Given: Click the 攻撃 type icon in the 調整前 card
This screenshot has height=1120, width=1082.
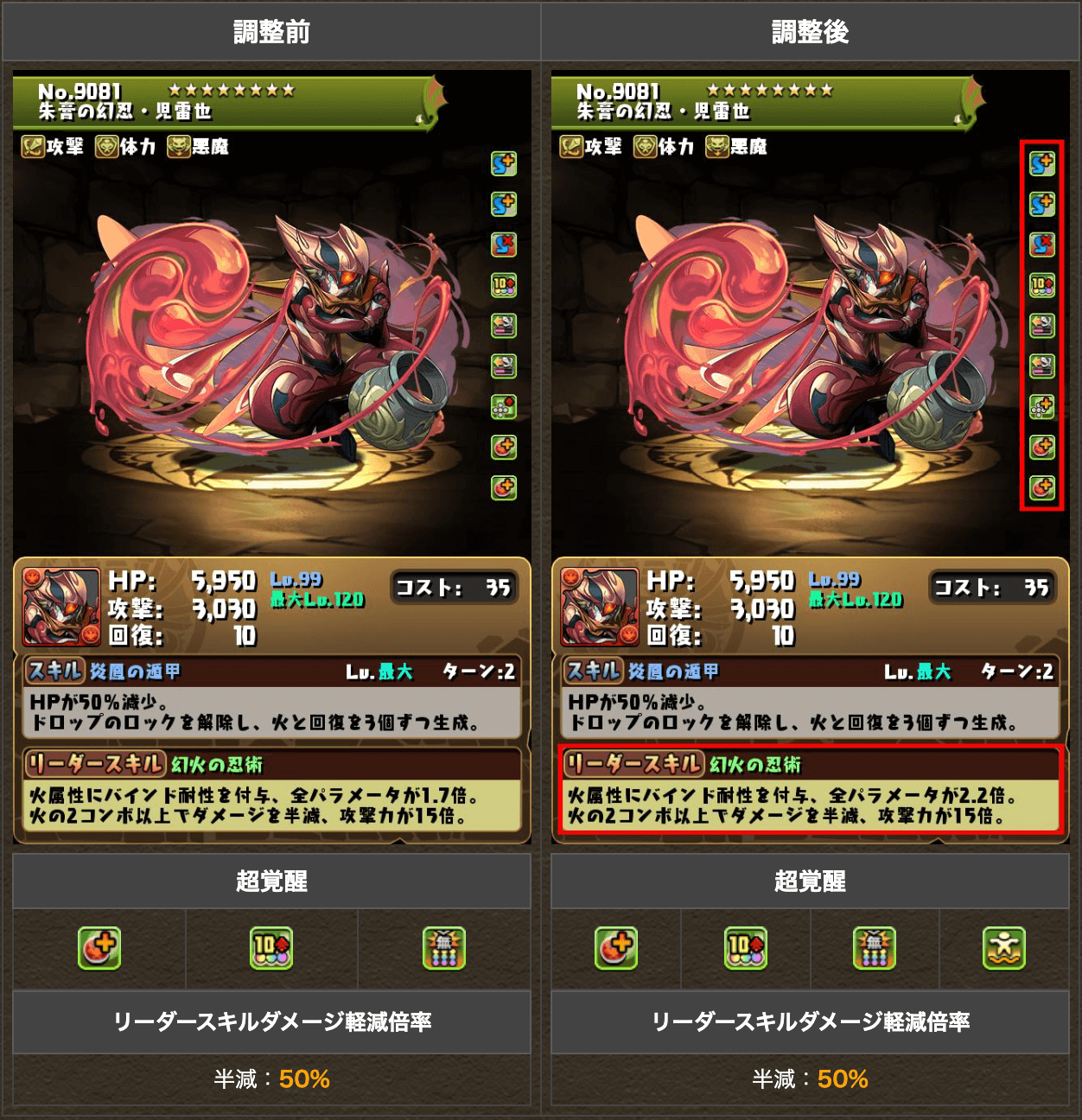Looking at the screenshot, I should [33, 147].
